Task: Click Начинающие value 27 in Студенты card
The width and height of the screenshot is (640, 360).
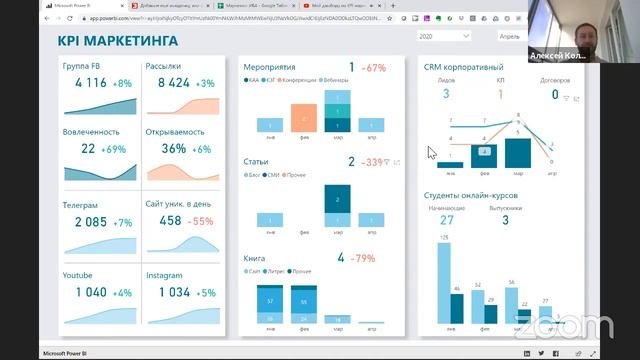Action: click(447, 220)
